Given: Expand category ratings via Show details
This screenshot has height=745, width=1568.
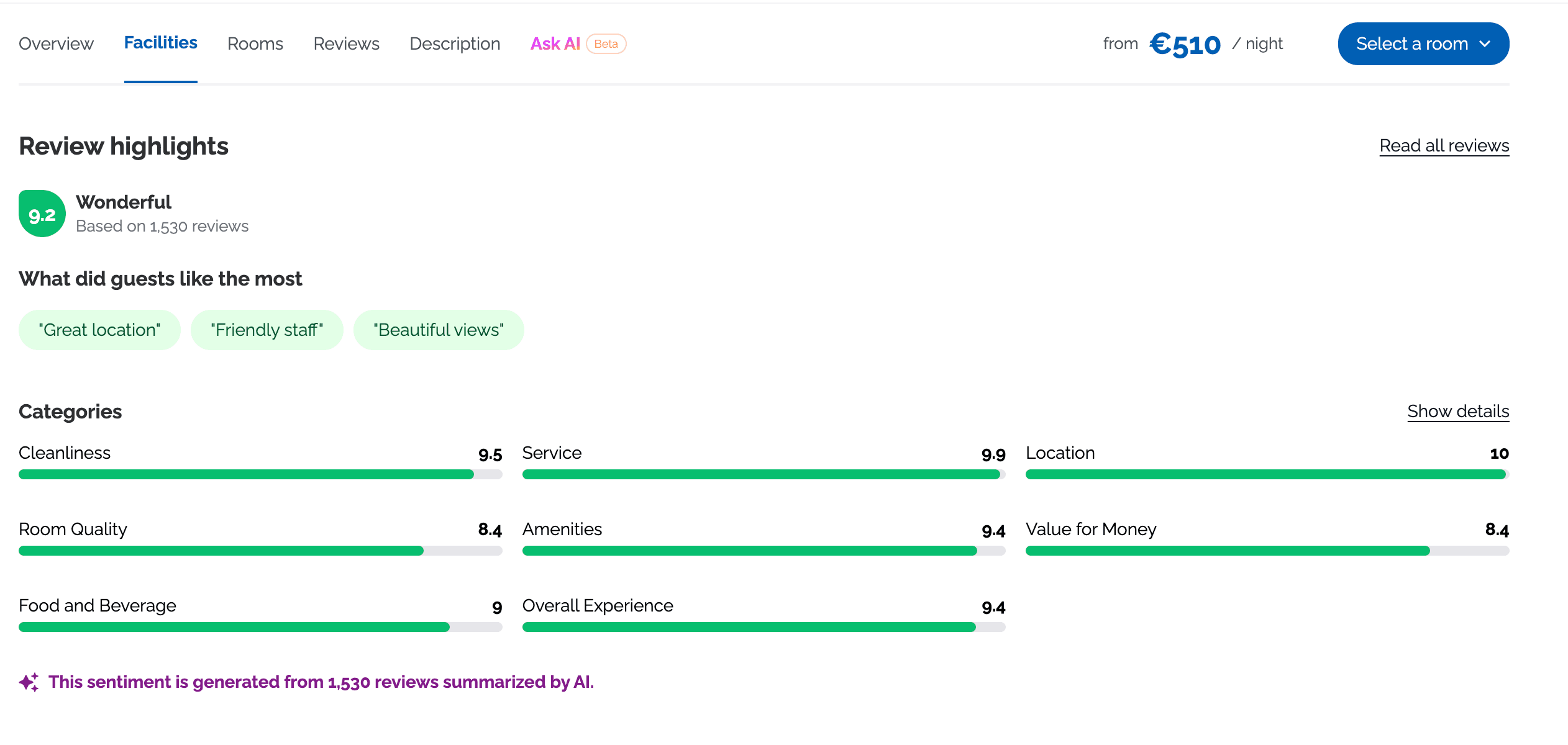Looking at the screenshot, I should click(1458, 411).
